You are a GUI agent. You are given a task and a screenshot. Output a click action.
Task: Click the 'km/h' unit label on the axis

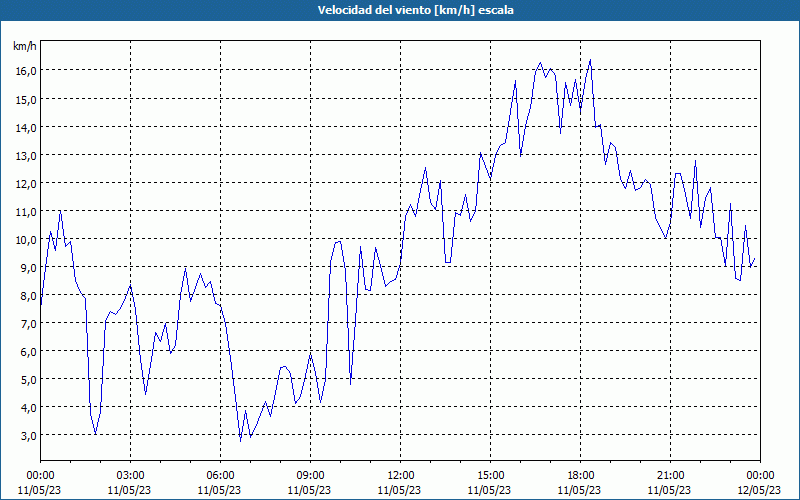point(25,46)
